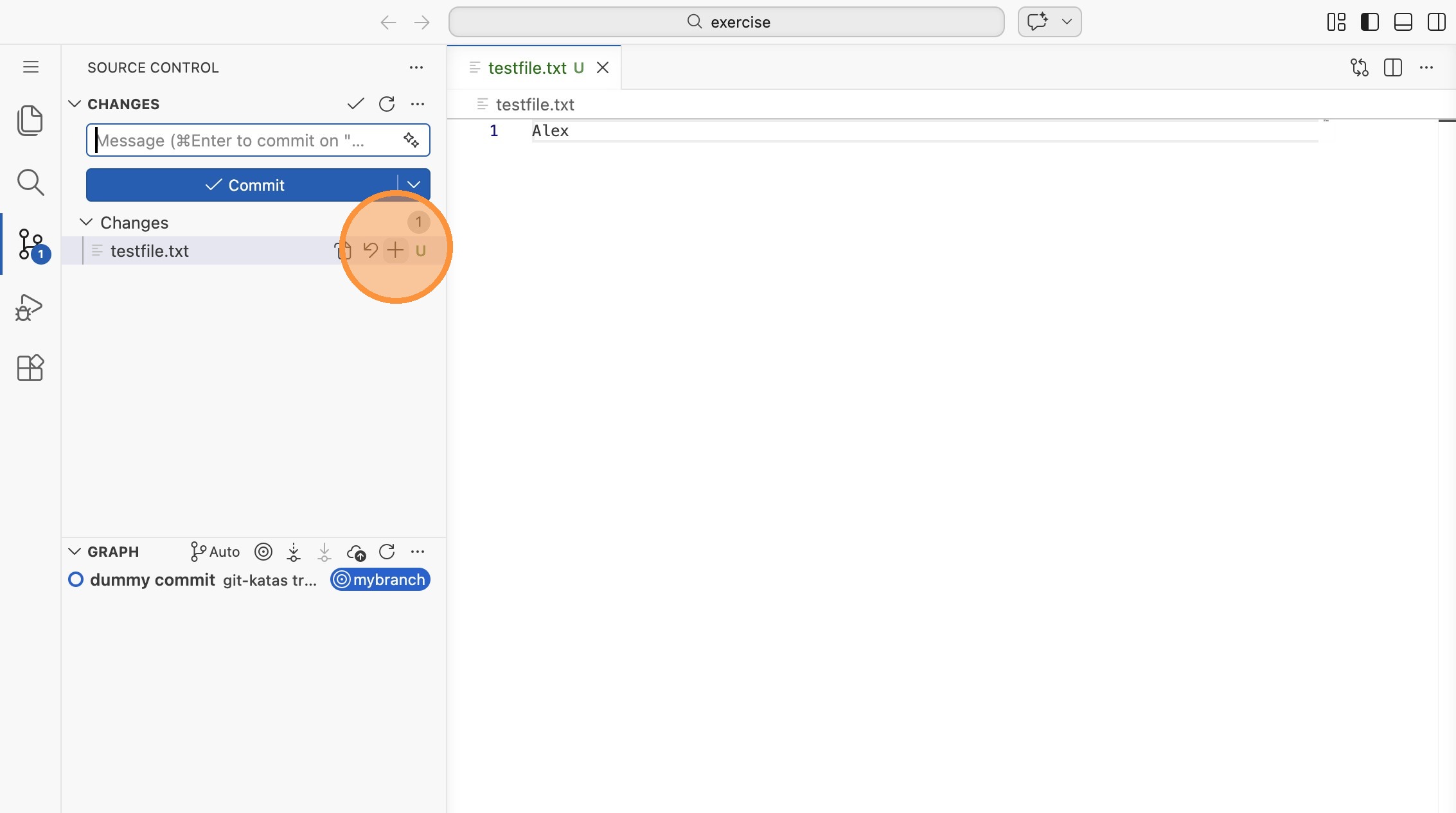Click the mybranch badge in graph

[x=380, y=580]
